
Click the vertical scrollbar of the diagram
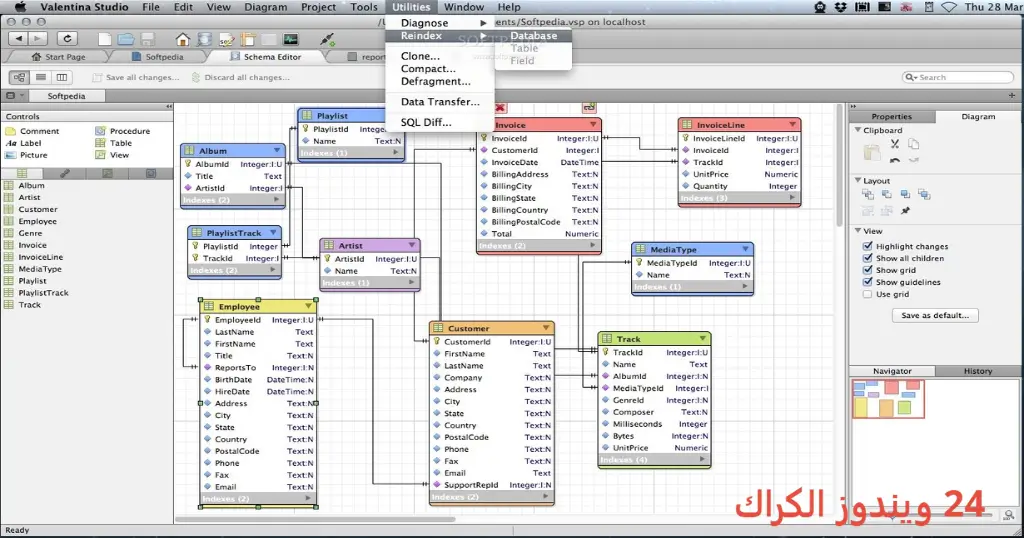tap(839, 165)
